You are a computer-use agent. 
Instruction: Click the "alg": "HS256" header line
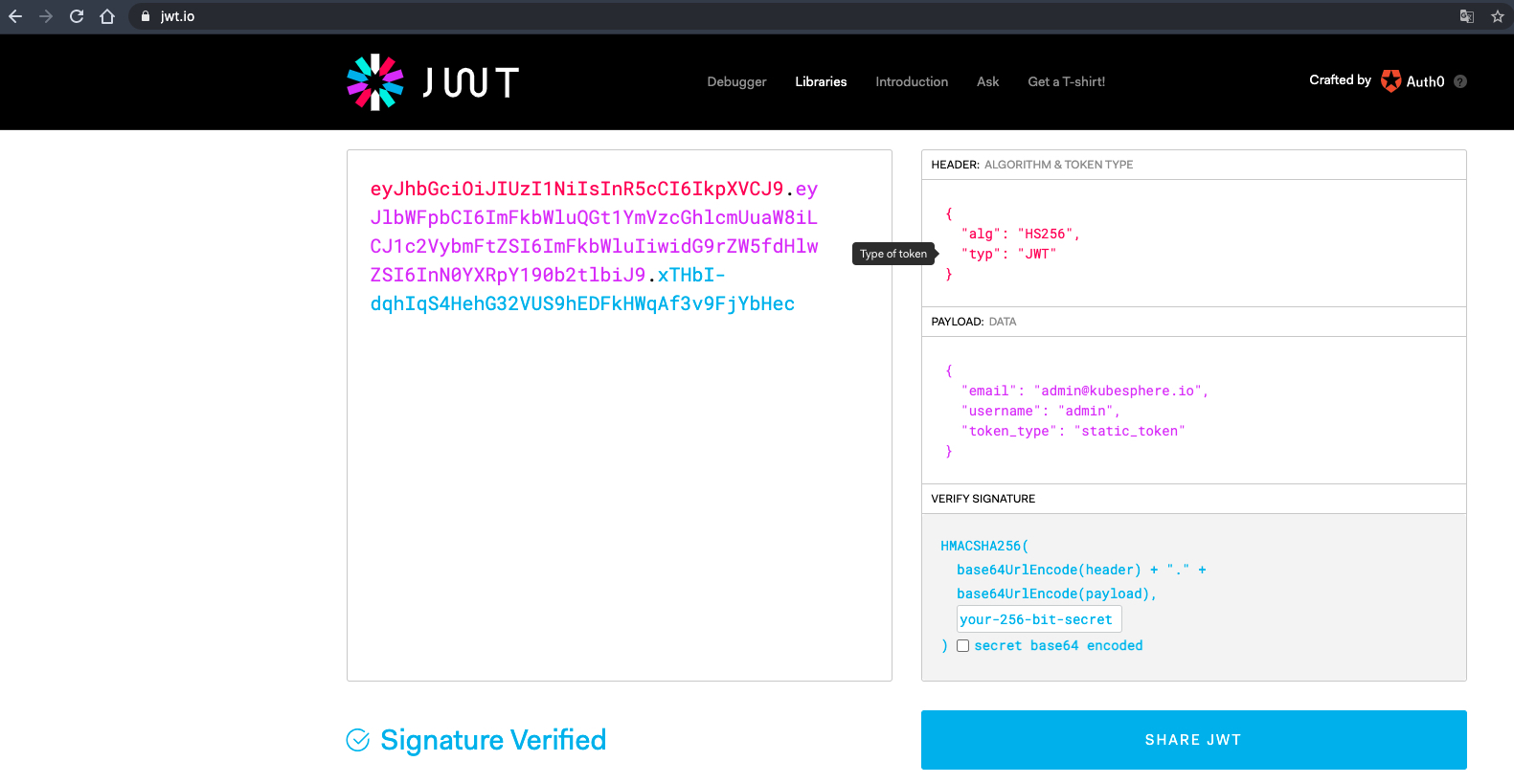(x=1020, y=235)
